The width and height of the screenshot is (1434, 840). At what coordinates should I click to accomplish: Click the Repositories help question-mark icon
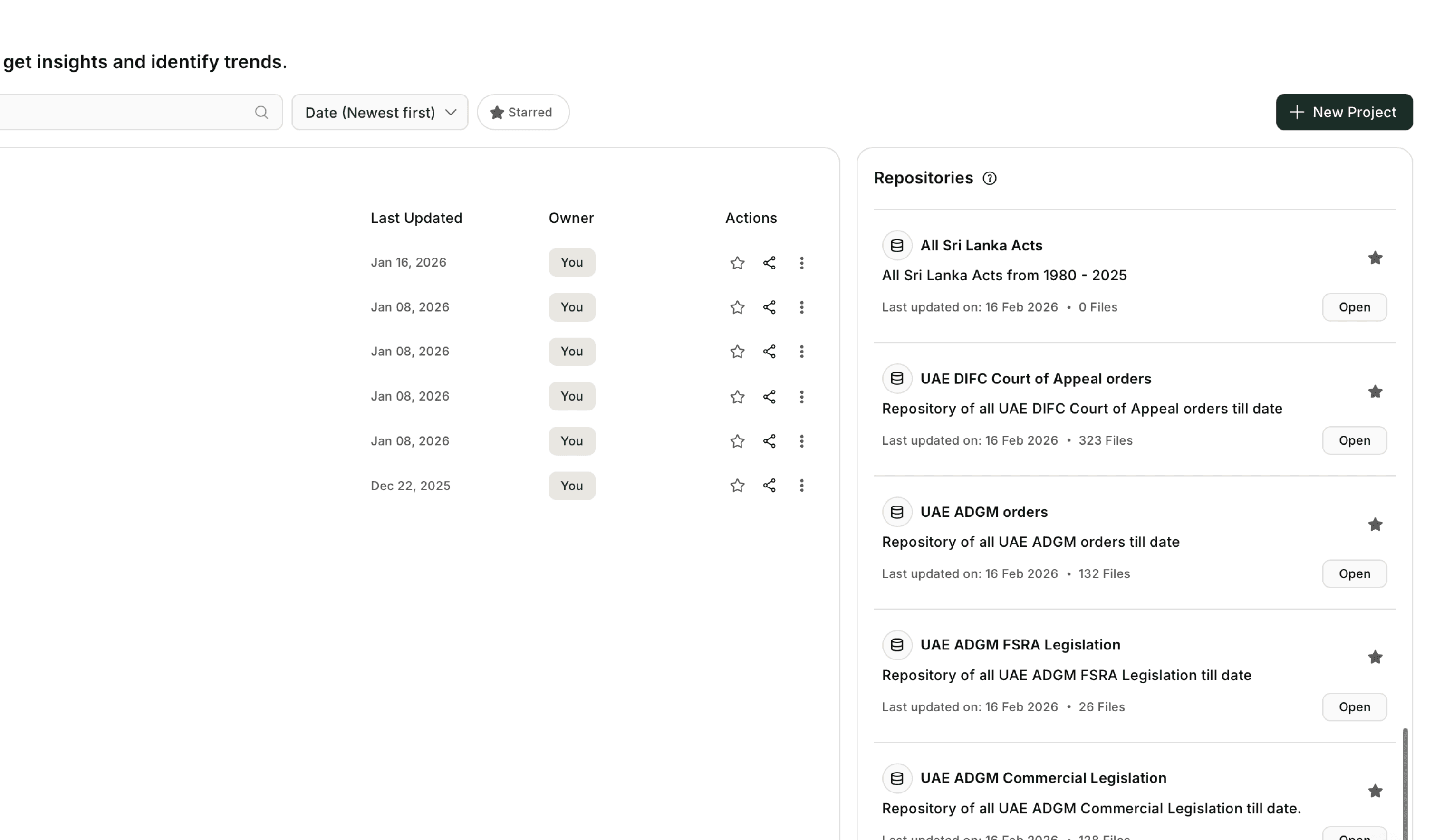(x=990, y=179)
